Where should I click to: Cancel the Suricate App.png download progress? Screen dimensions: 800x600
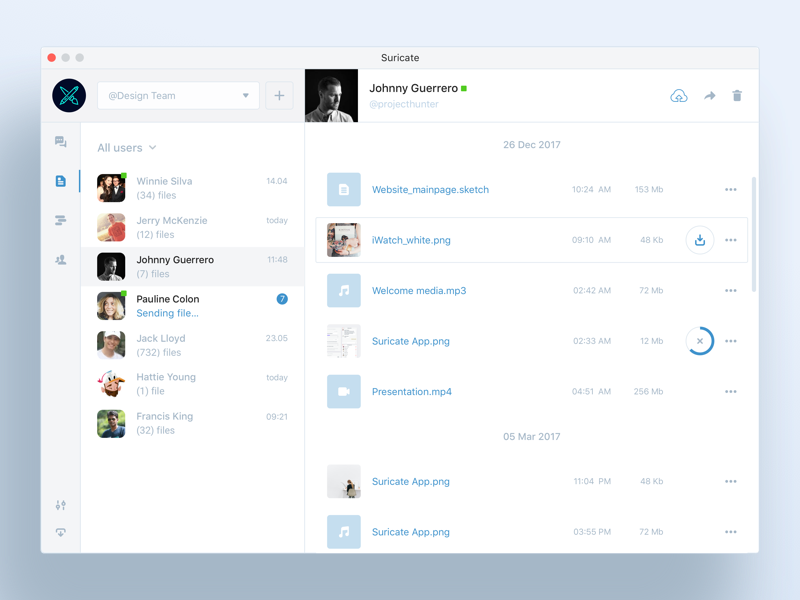(x=700, y=341)
